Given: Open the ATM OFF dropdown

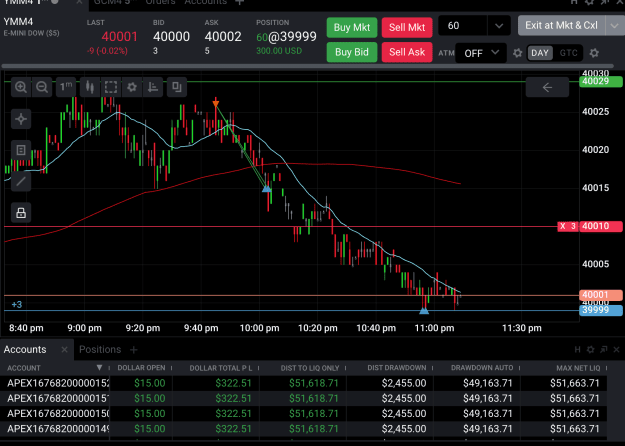Looking at the screenshot, I should pyautogui.click(x=481, y=53).
